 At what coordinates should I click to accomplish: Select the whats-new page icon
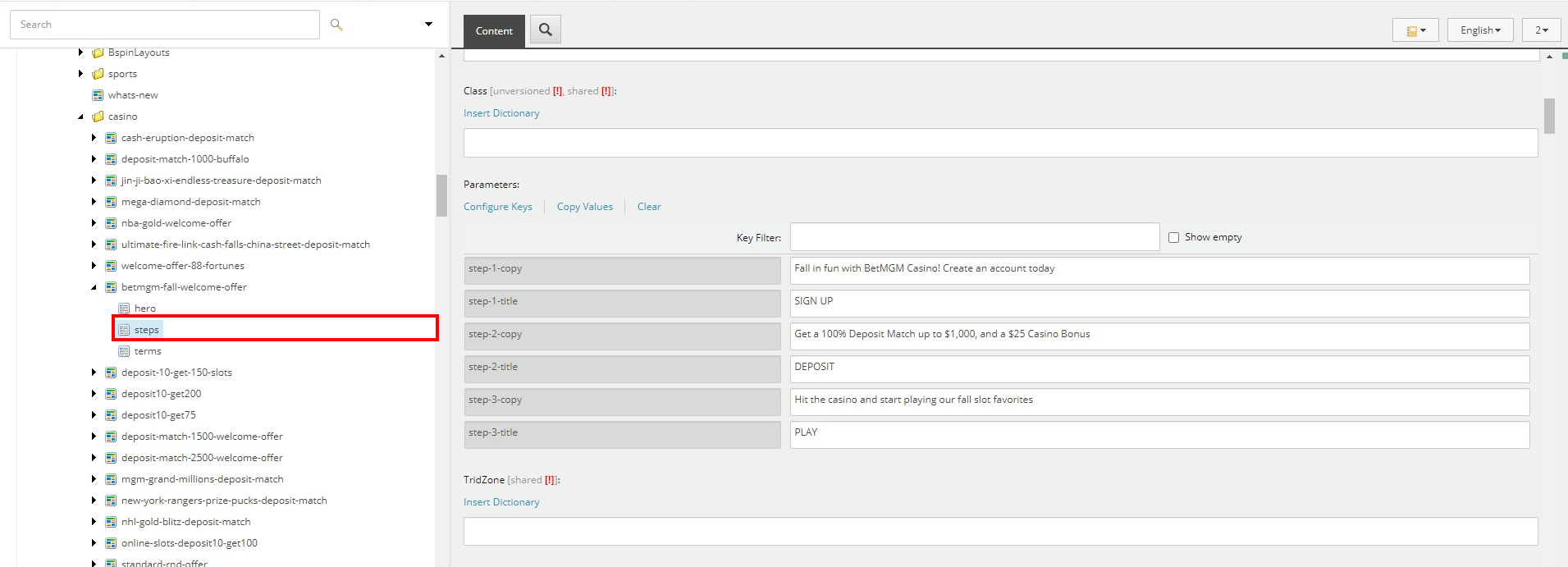tap(98, 95)
